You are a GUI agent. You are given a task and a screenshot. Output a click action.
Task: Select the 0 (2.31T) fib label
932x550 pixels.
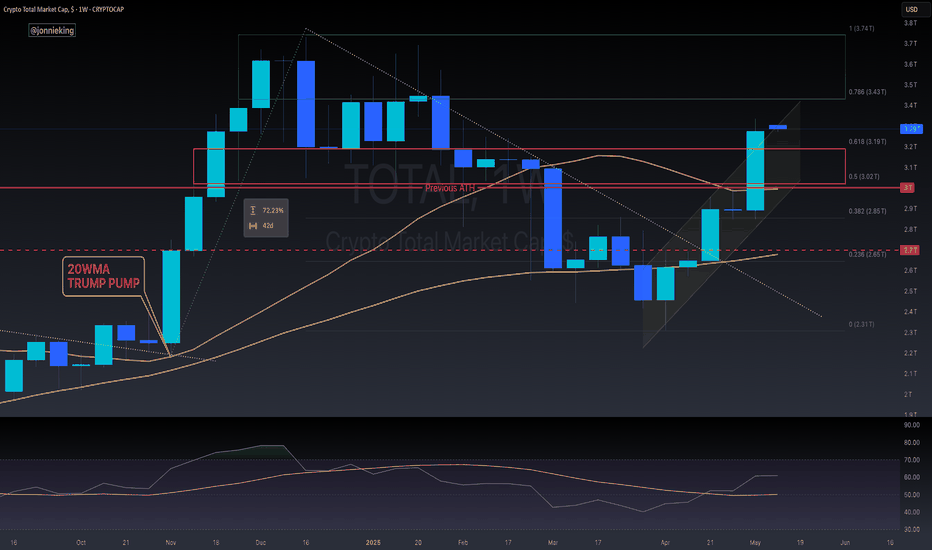tap(861, 325)
